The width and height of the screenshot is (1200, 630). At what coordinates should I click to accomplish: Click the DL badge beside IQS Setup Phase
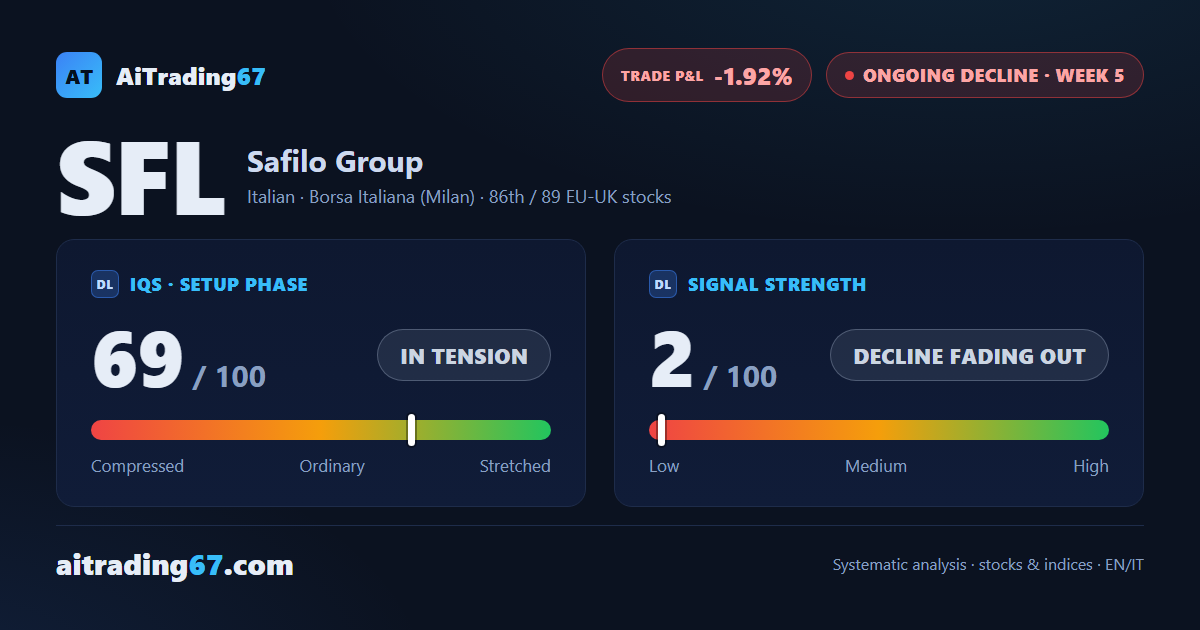point(105,284)
